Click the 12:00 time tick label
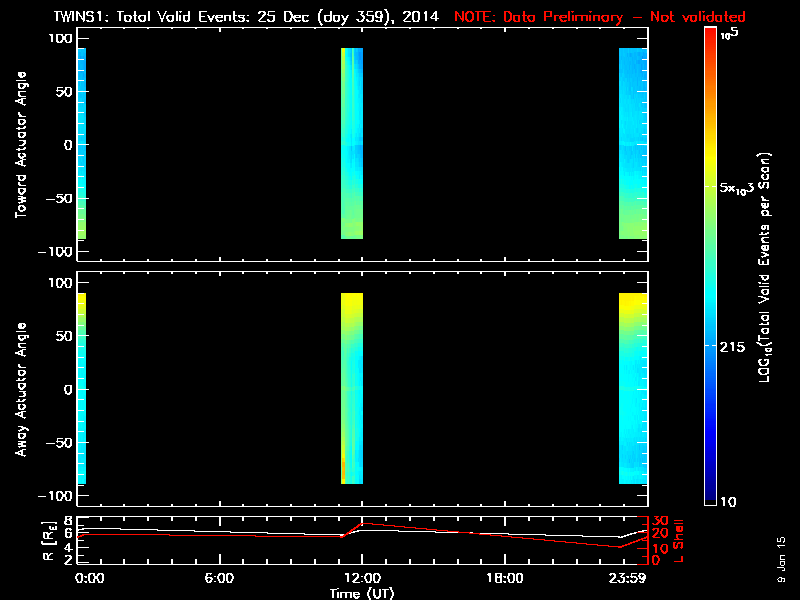Screen dimensions: 800x600 pyautogui.click(x=361, y=578)
